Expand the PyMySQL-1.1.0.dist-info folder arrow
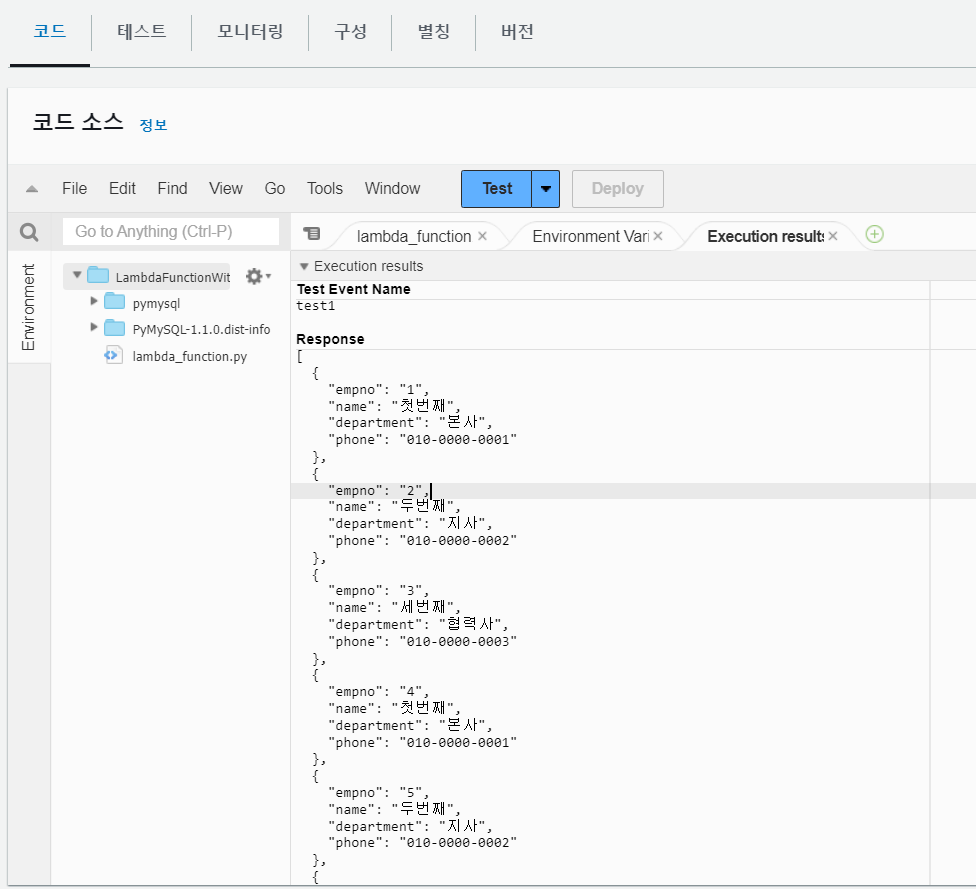The image size is (976, 889). pyautogui.click(x=94, y=327)
